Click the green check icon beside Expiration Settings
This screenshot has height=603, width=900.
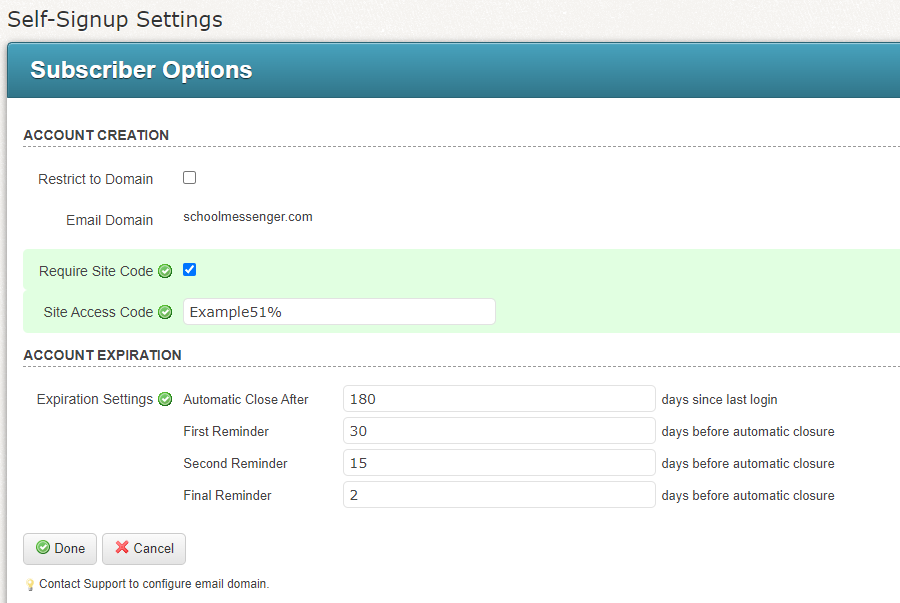[165, 399]
